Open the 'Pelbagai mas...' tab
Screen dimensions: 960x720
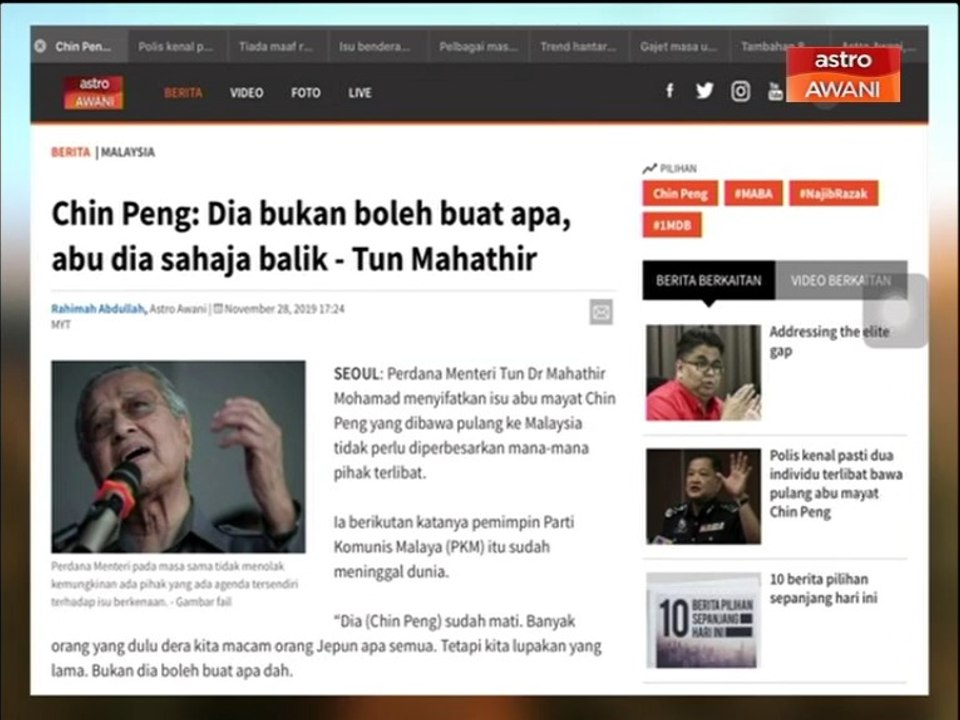pyautogui.click(x=479, y=47)
